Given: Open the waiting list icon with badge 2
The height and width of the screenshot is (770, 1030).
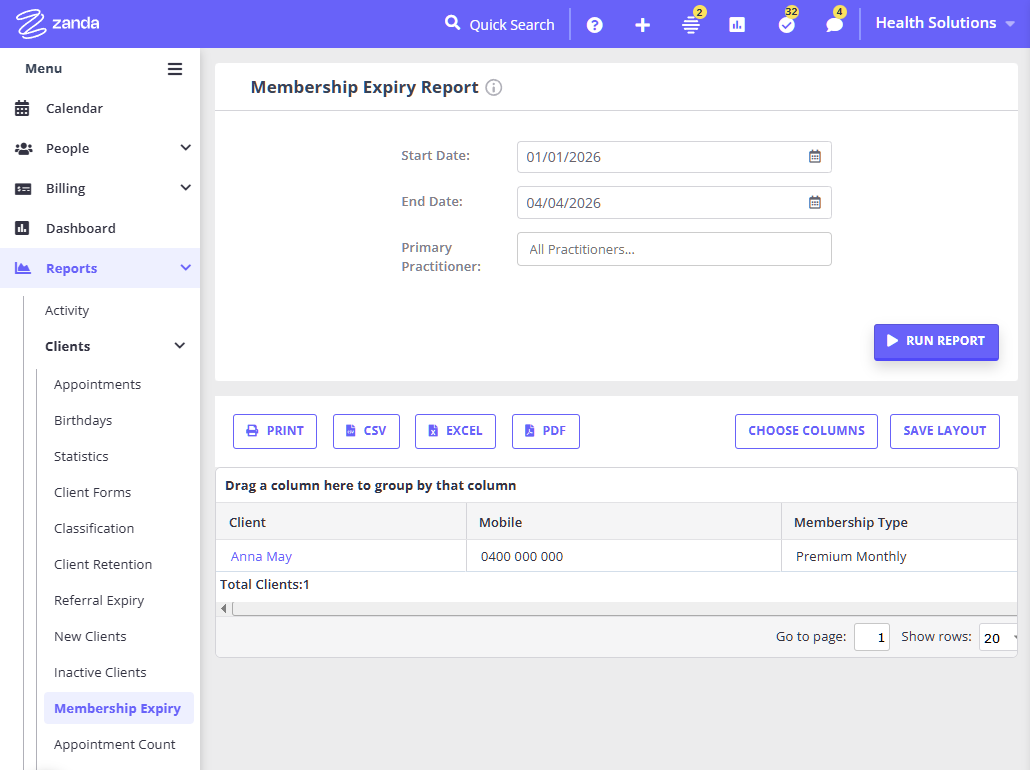Looking at the screenshot, I should (691, 25).
